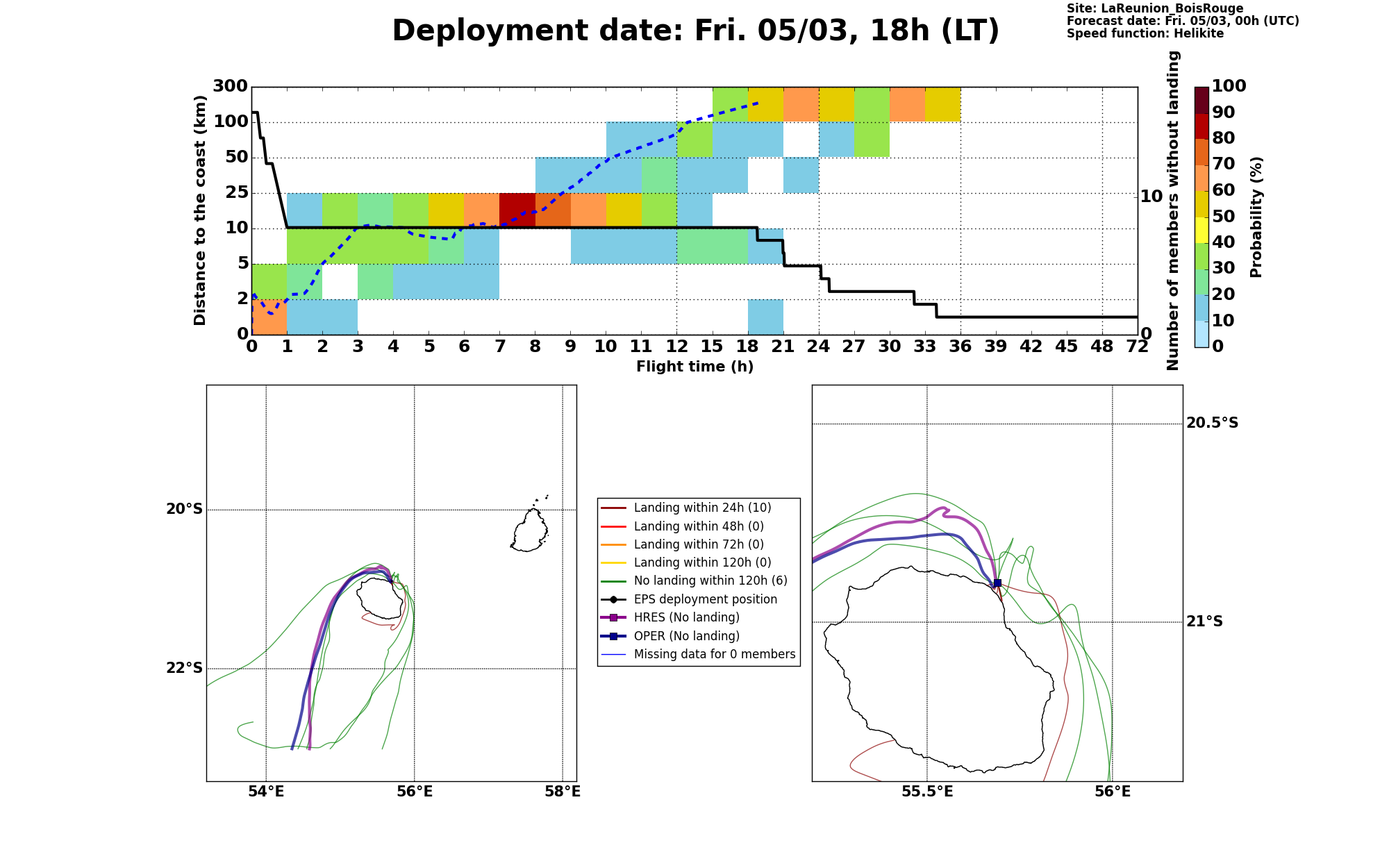Click the dark red heatmap cell at 7–8h
The image size is (1389, 868).
point(517,210)
